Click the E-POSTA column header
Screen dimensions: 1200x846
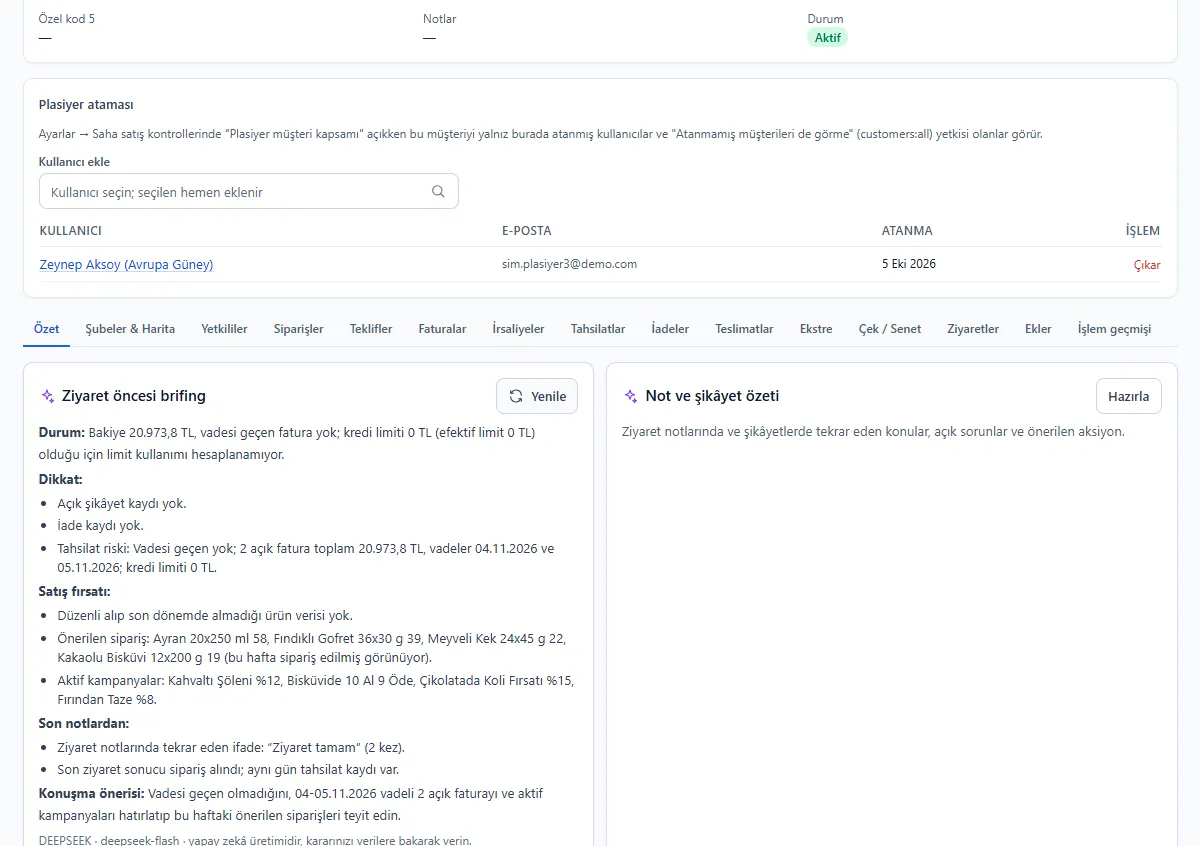coord(527,231)
